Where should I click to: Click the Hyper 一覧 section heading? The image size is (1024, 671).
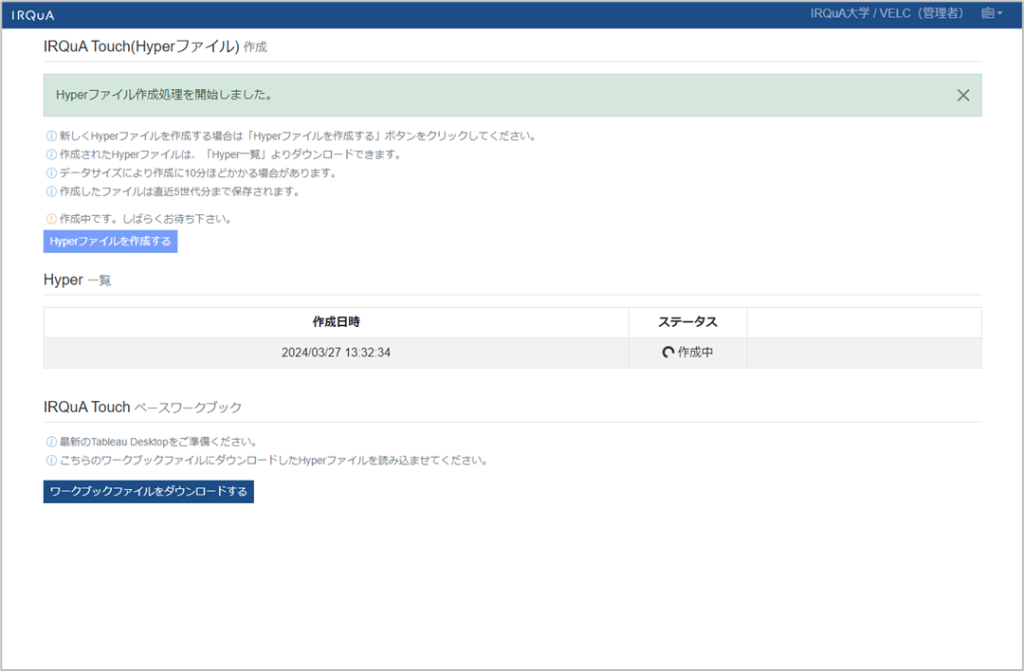pos(77,280)
